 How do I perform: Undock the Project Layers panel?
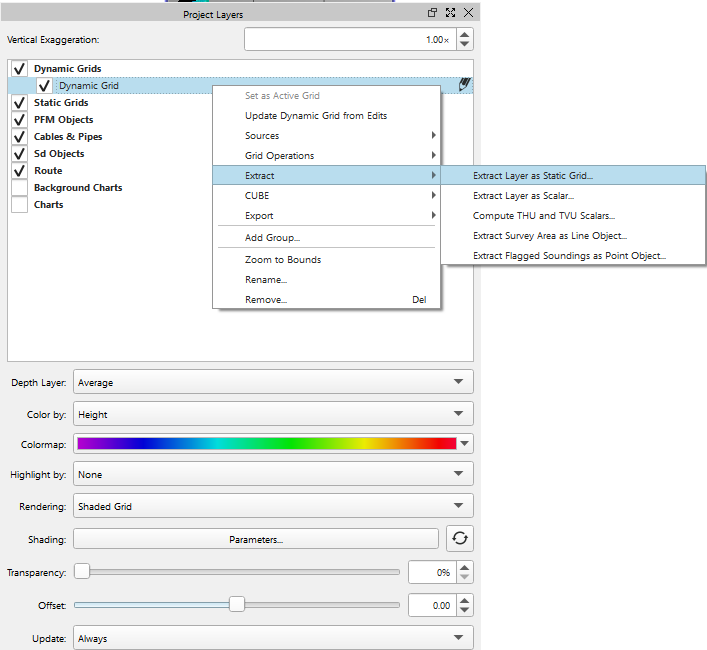click(x=432, y=13)
